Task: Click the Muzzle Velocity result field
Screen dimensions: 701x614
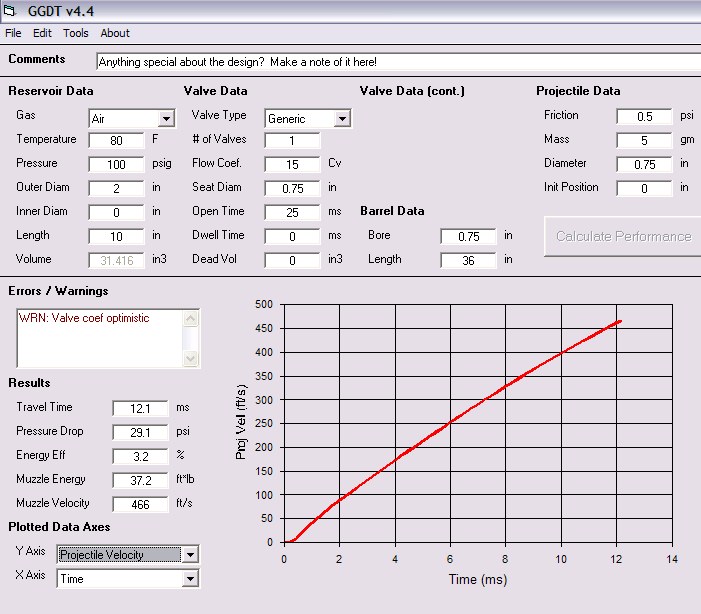Action: 140,505
